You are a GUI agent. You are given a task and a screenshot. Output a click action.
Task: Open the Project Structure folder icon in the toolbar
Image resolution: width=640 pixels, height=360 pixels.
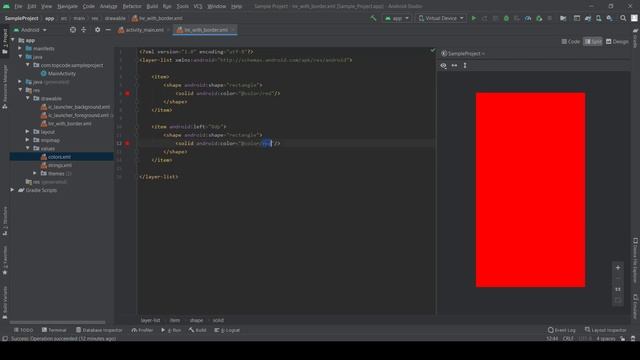click(563, 18)
